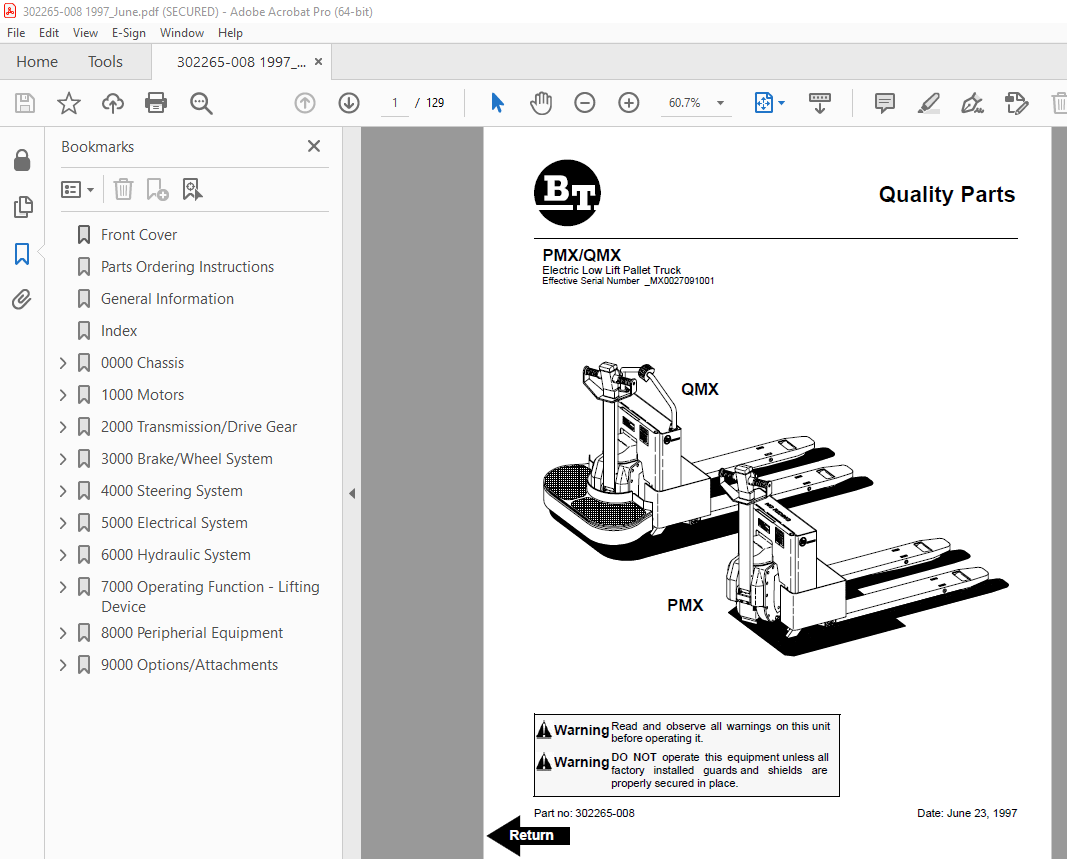Open the Help menu

[x=230, y=33]
